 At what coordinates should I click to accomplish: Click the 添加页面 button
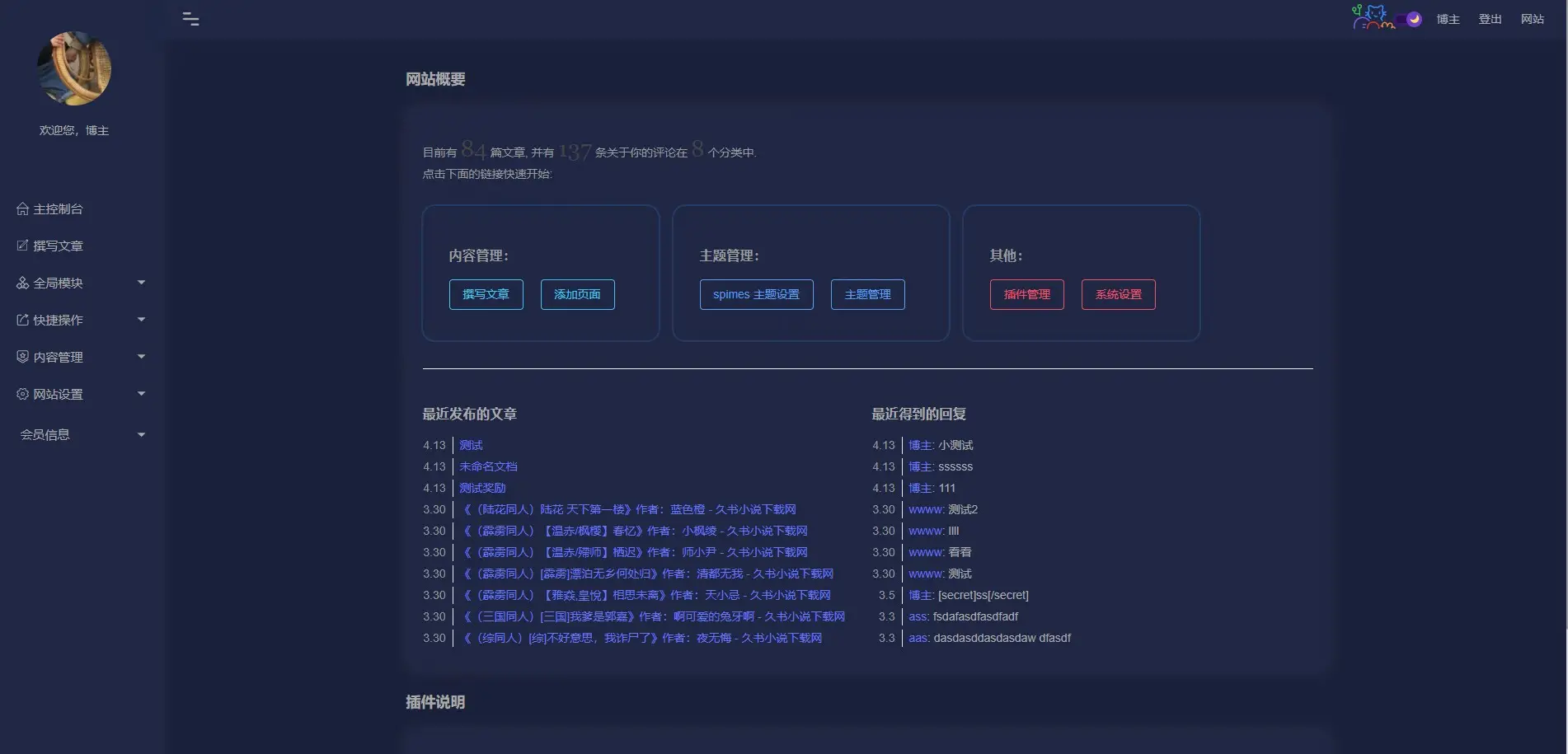click(577, 294)
